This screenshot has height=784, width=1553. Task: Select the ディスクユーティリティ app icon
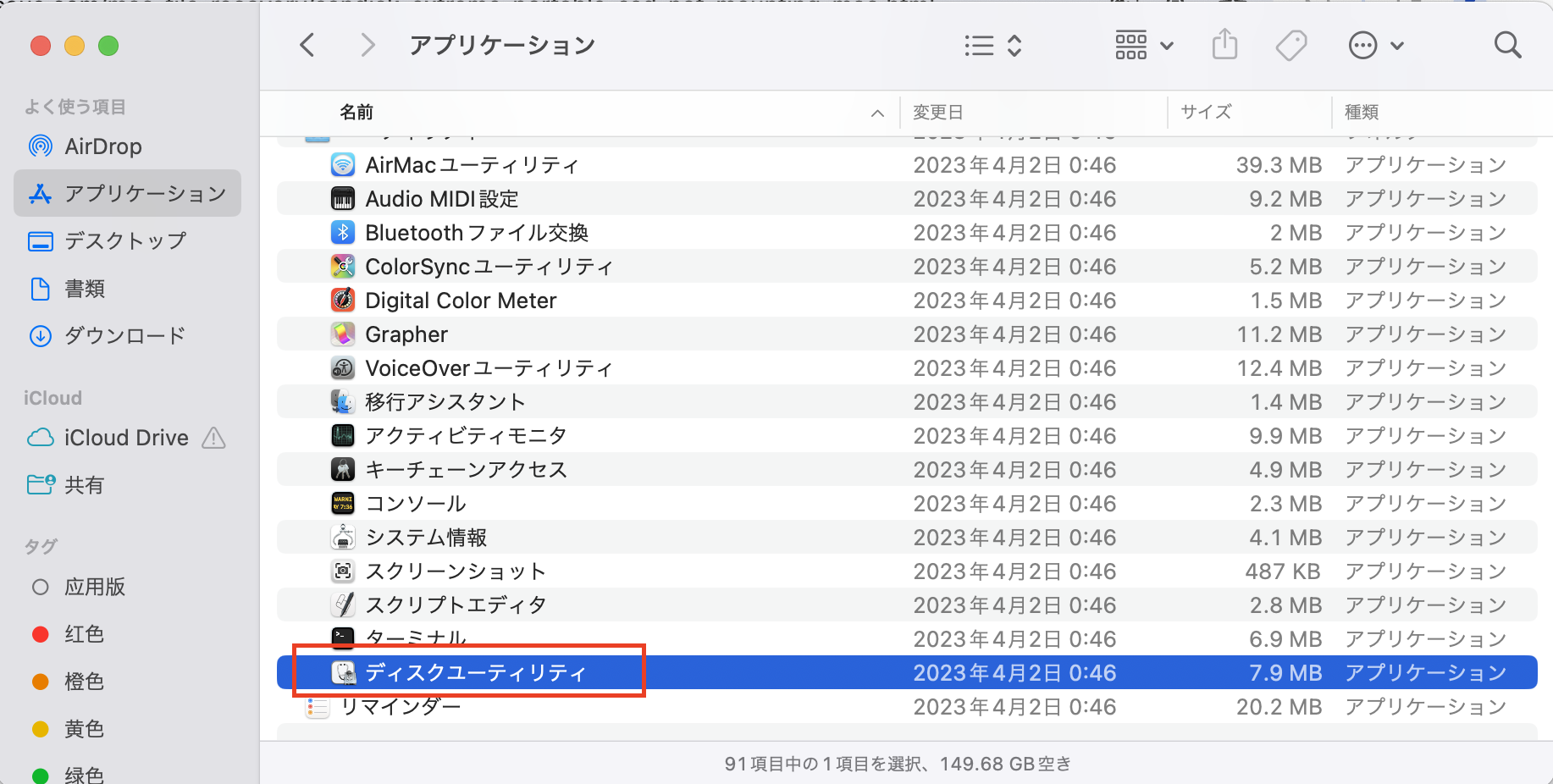(342, 671)
